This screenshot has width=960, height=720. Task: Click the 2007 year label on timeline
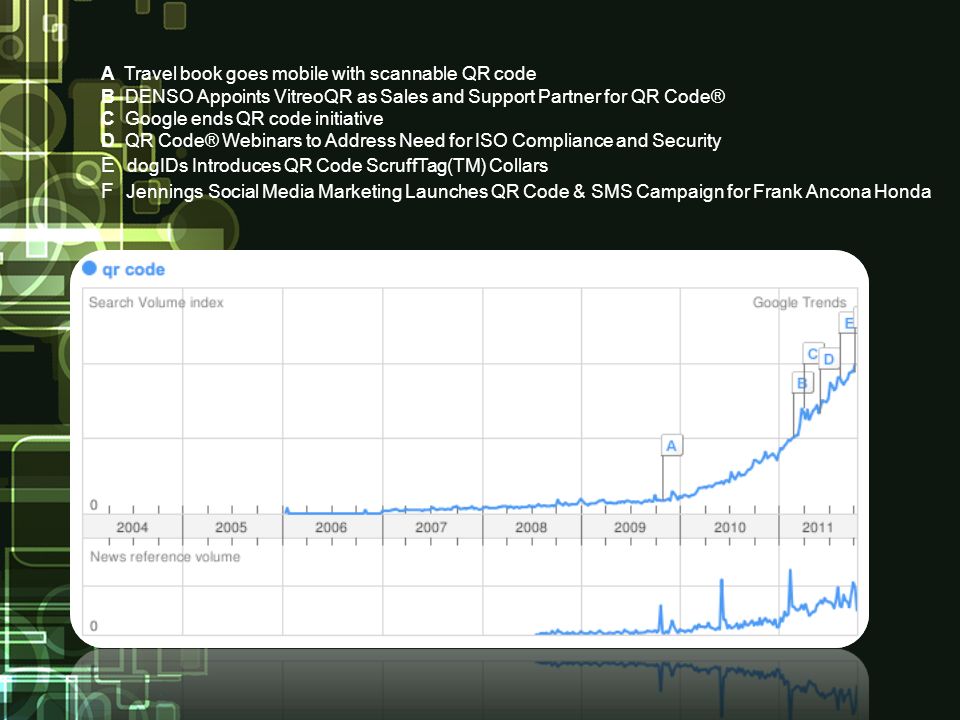tap(431, 527)
